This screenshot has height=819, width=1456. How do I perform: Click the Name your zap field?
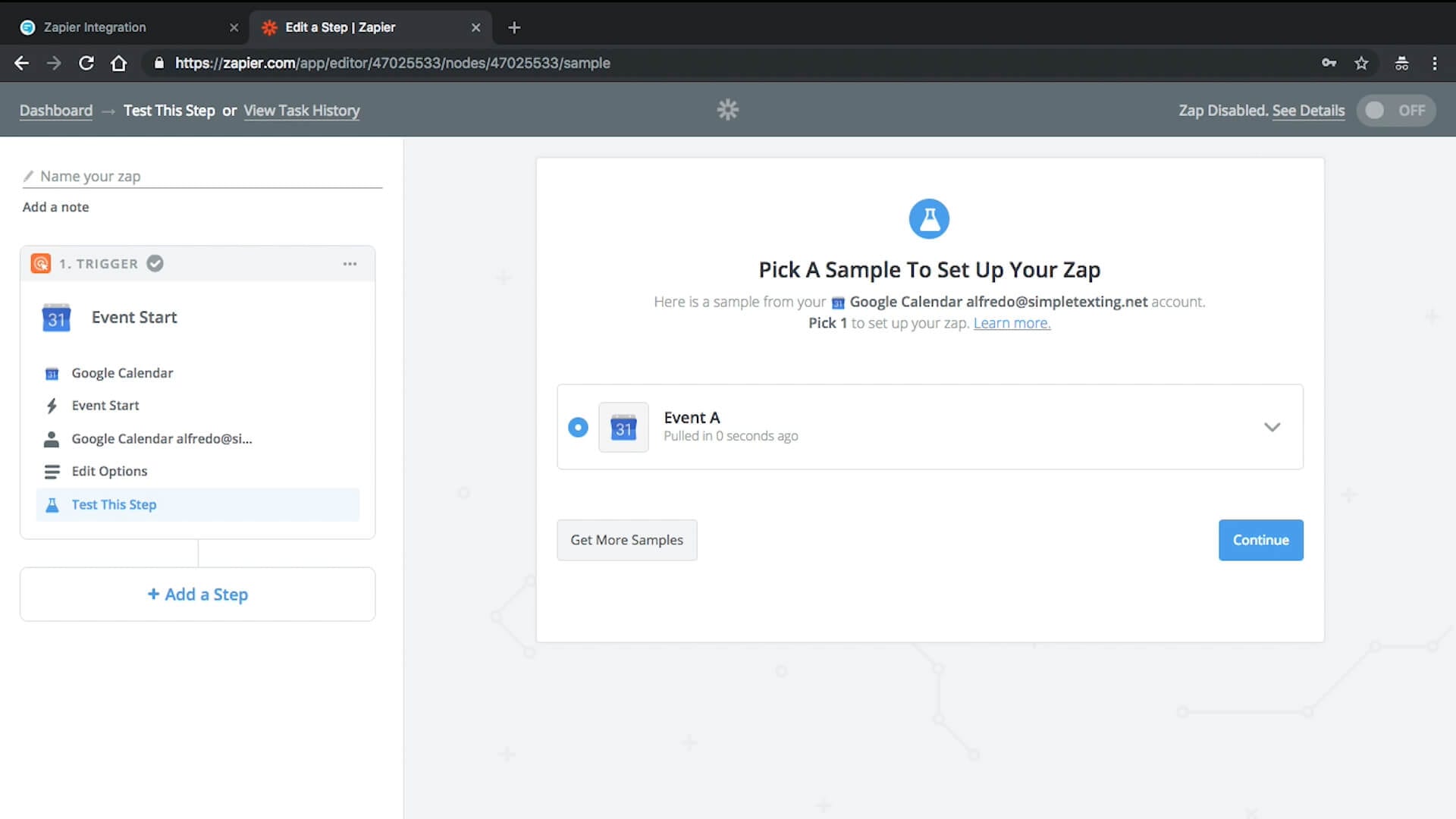pyautogui.click(x=202, y=177)
